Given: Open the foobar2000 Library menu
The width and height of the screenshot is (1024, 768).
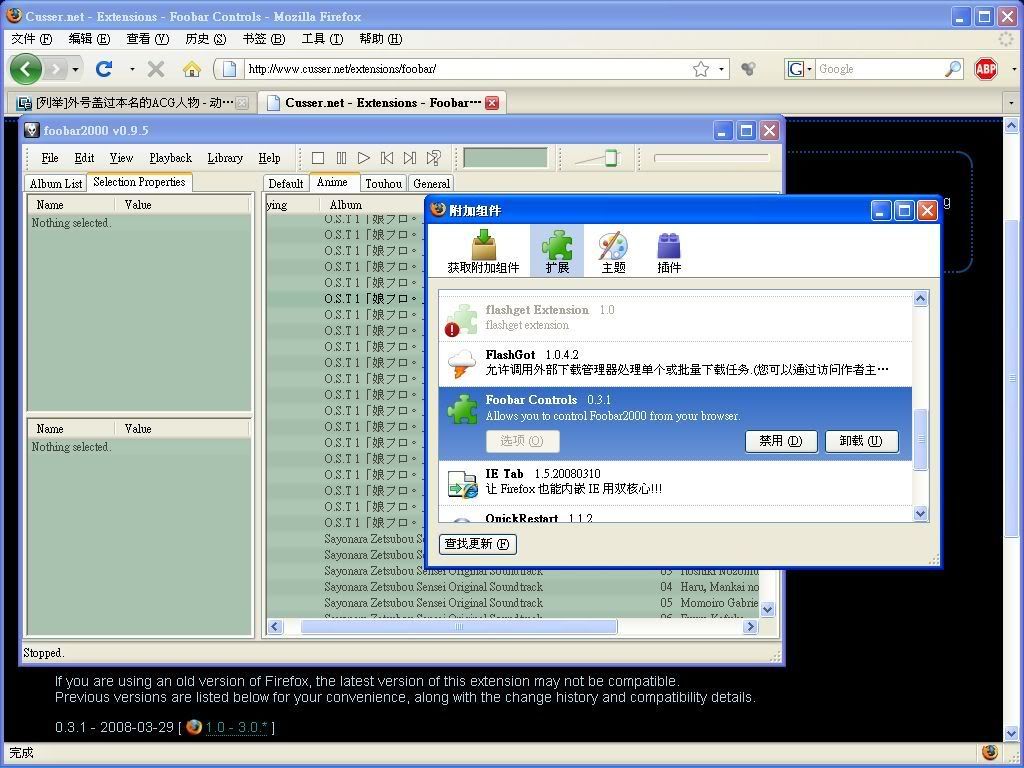Looking at the screenshot, I should point(225,158).
